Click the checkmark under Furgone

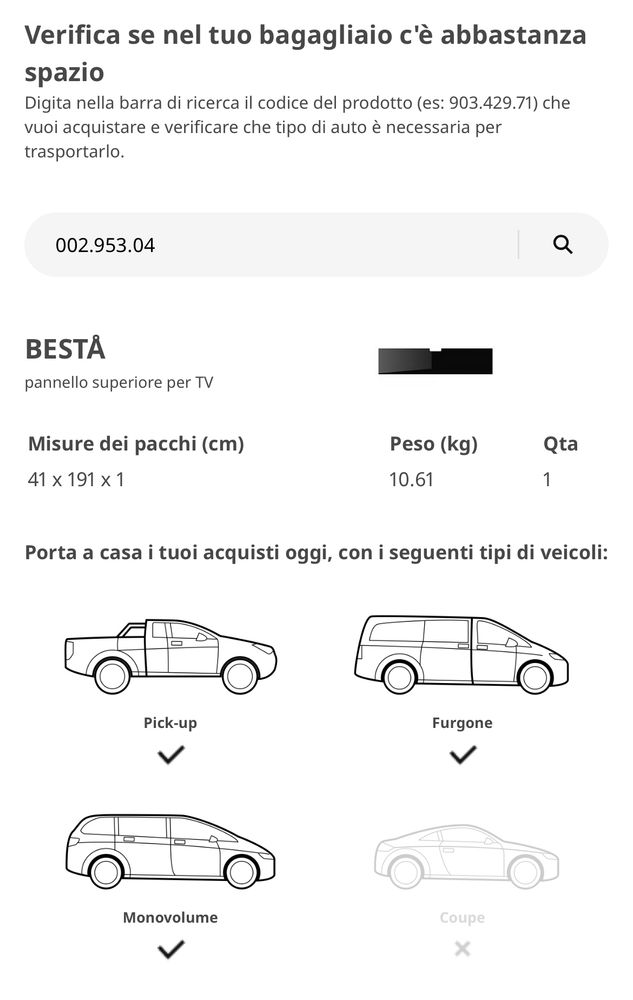pos(462,755)
